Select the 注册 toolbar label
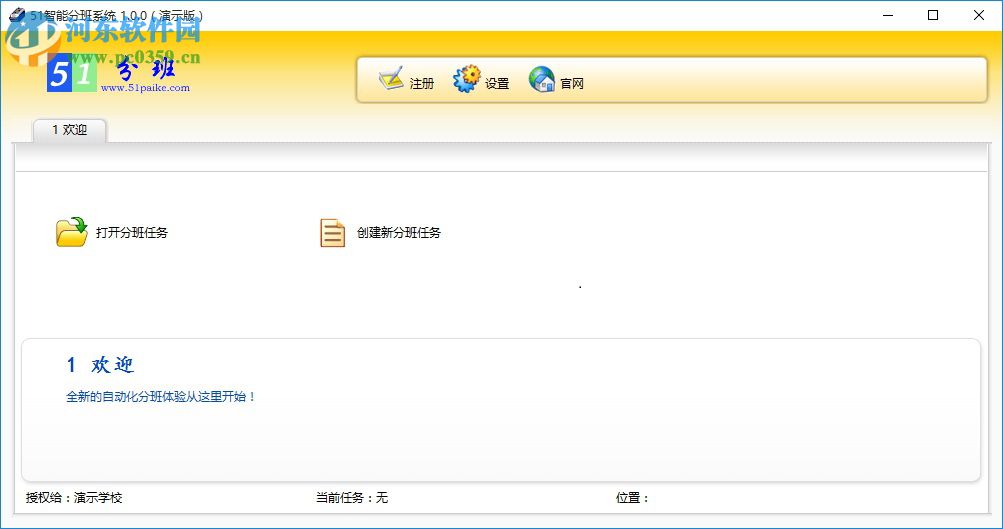The height and width of the screenshot is (529, 1003). click(x=422, y=84)
